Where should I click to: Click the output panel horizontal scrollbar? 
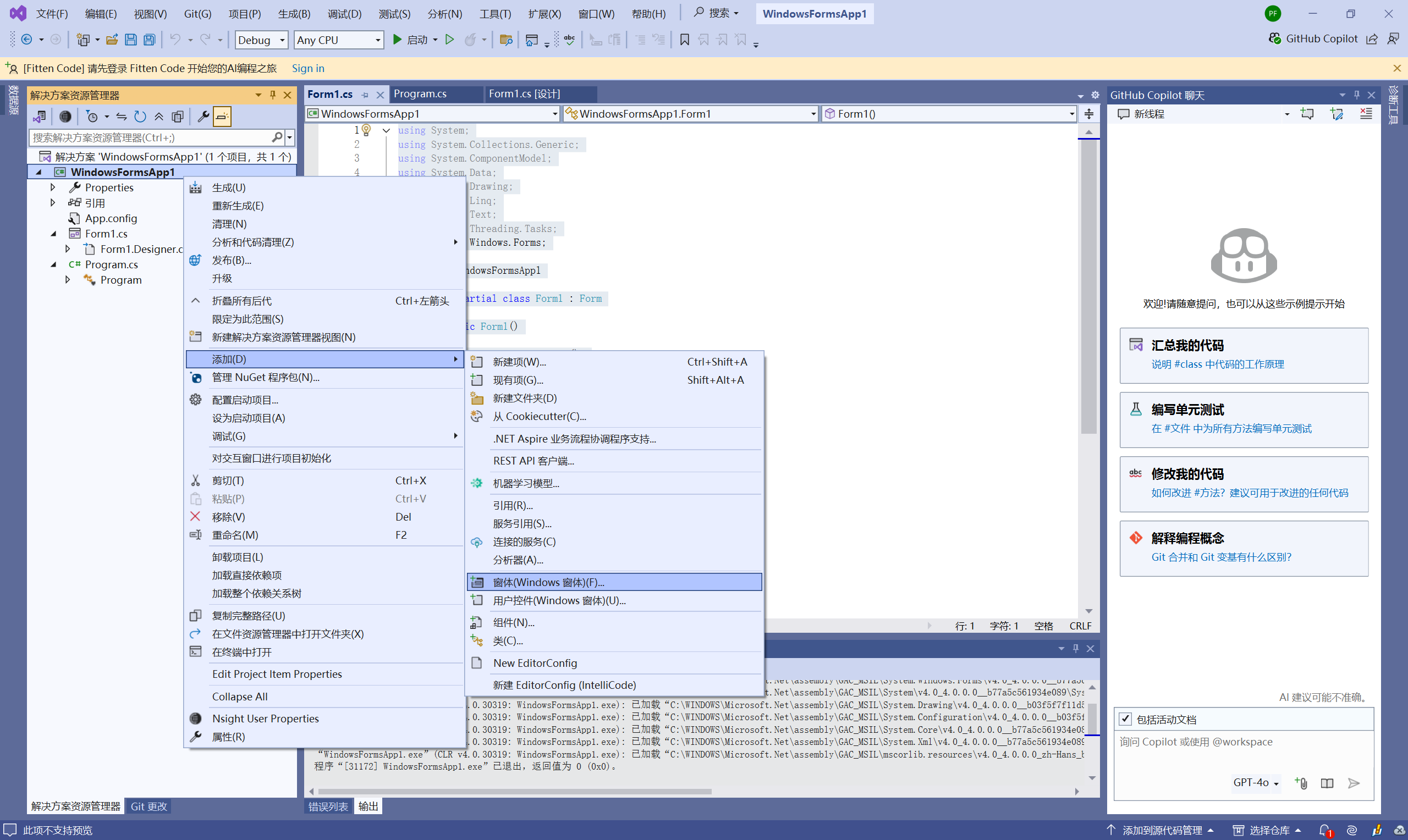(515, 791)
